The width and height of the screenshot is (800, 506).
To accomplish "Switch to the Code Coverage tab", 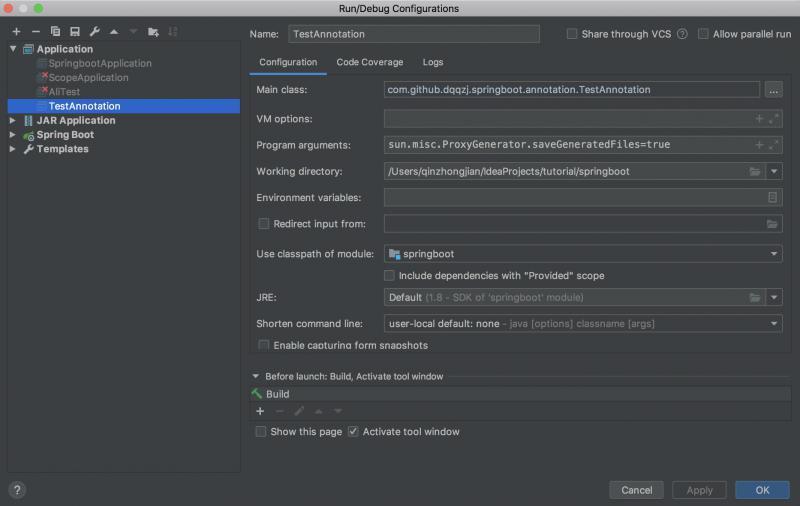I will coord(369,62).
